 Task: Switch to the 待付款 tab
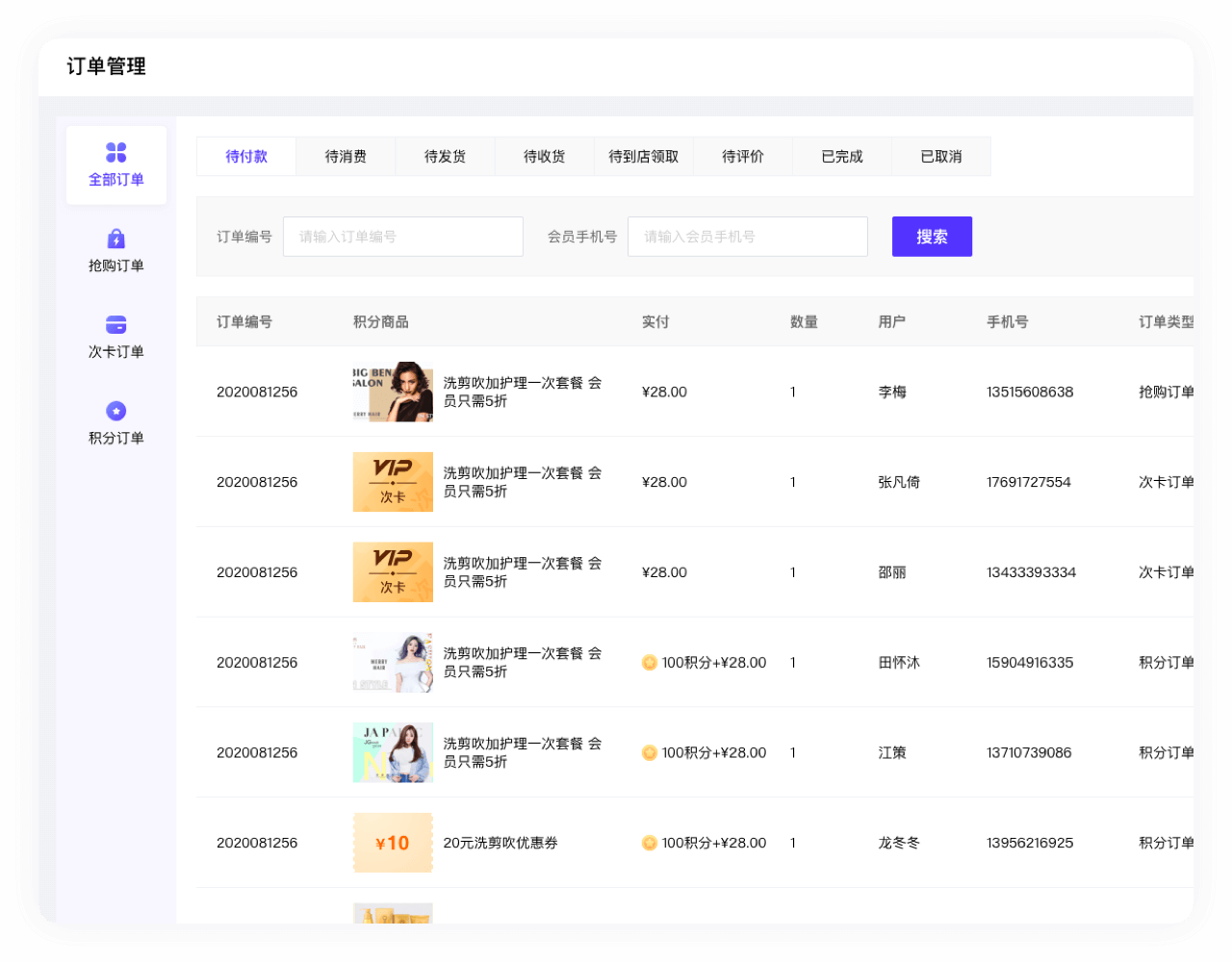tap(246, 157)
